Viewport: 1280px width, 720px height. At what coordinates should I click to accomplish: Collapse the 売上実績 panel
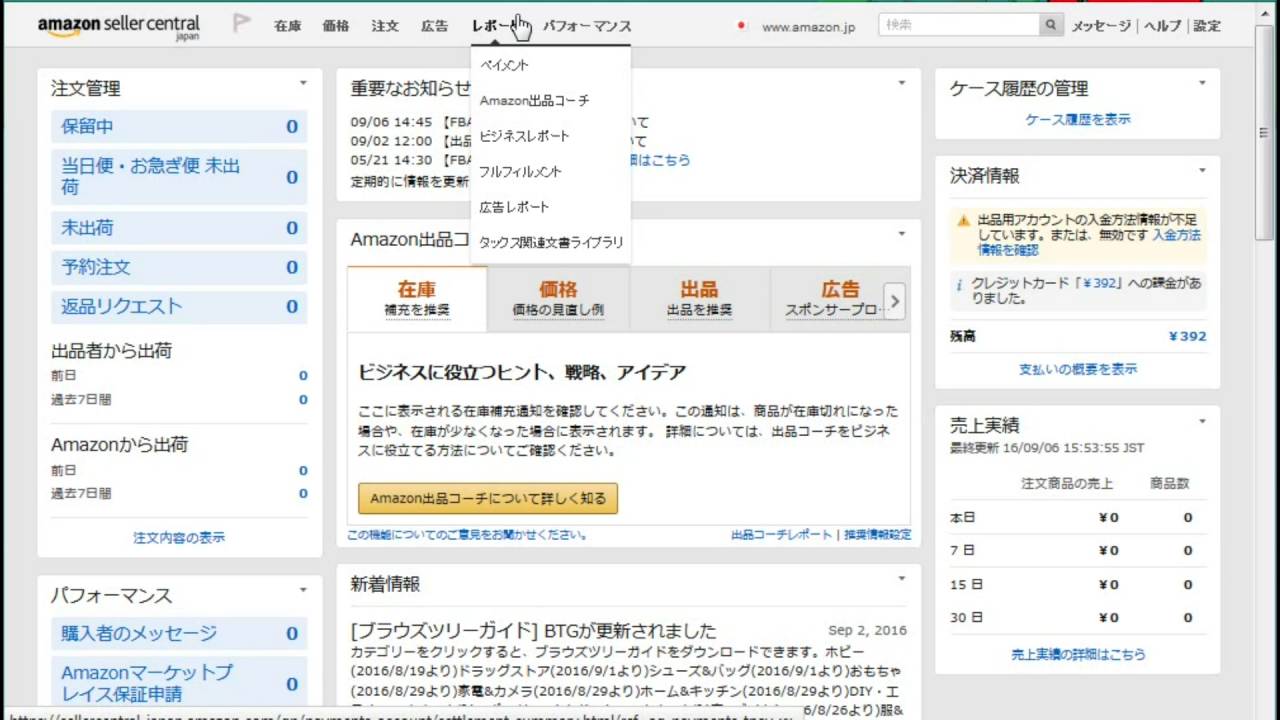(x=1201, y=421)
